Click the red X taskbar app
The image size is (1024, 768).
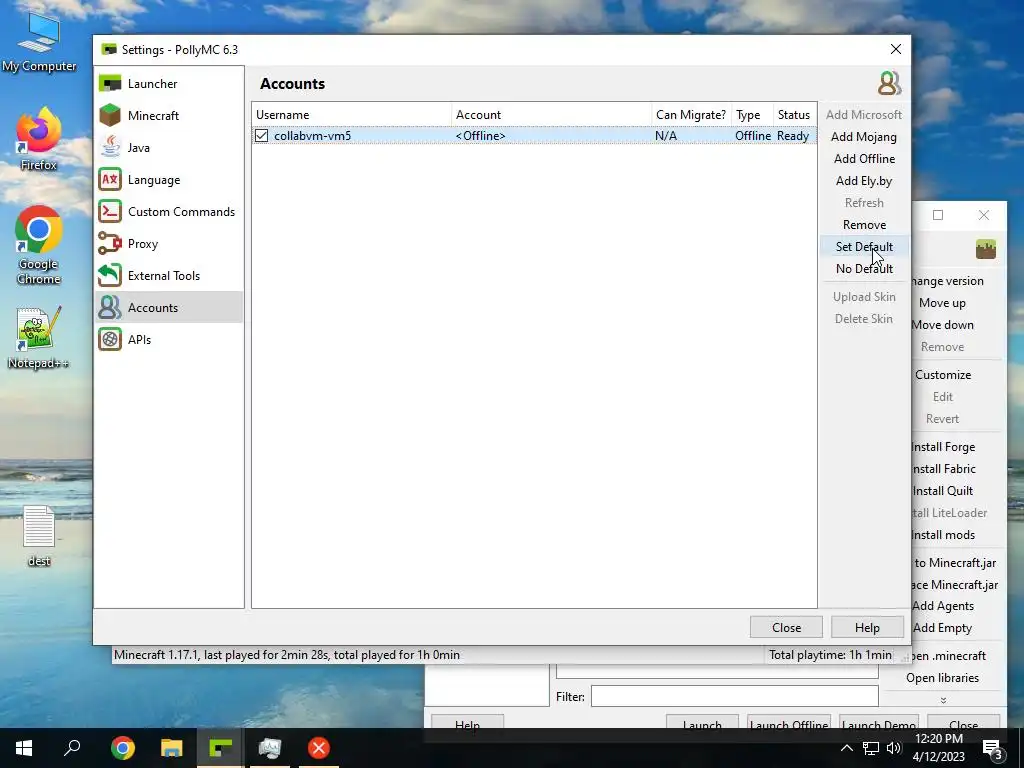[319, 748]
